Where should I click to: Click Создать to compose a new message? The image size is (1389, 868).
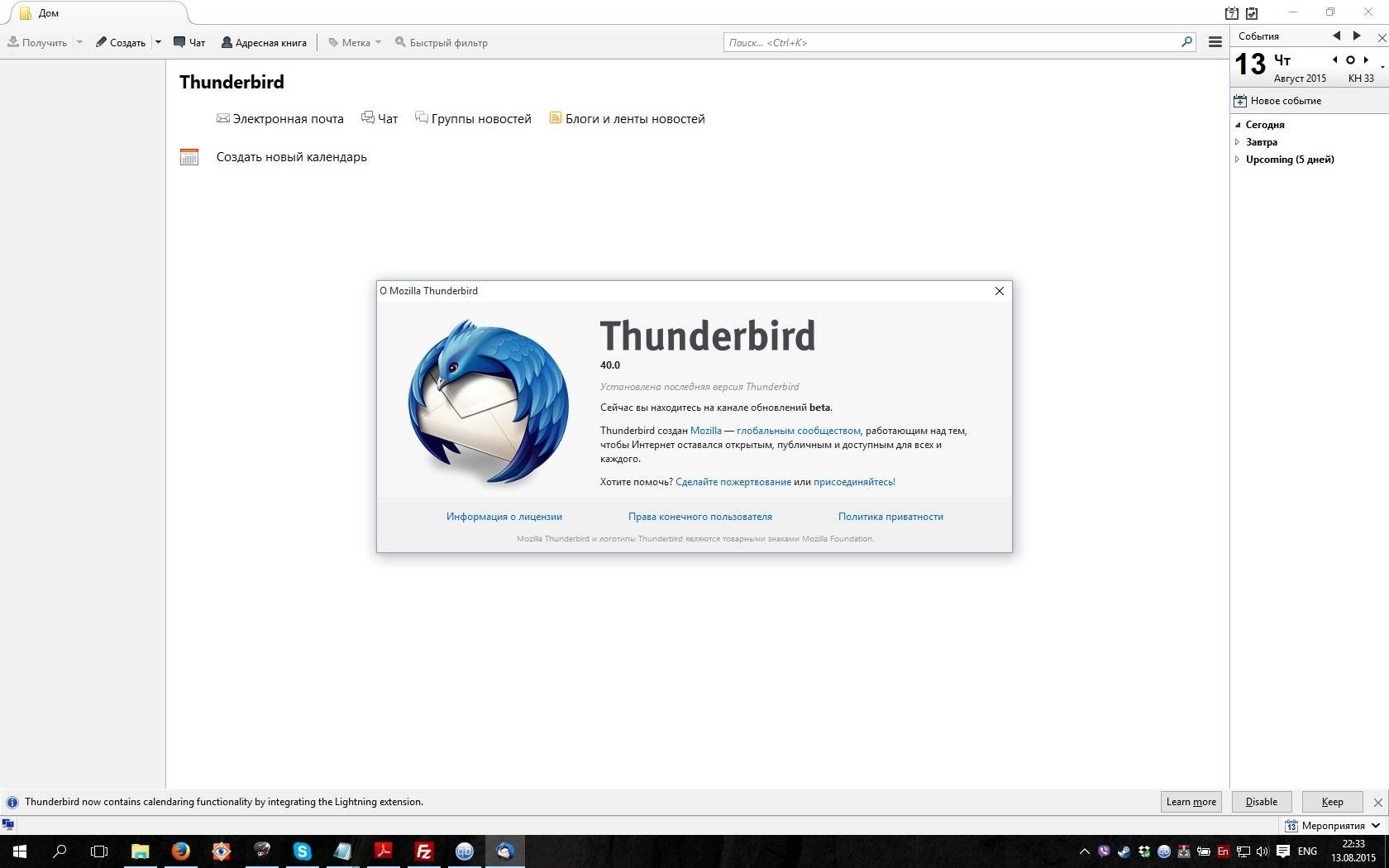coord(121,42)
